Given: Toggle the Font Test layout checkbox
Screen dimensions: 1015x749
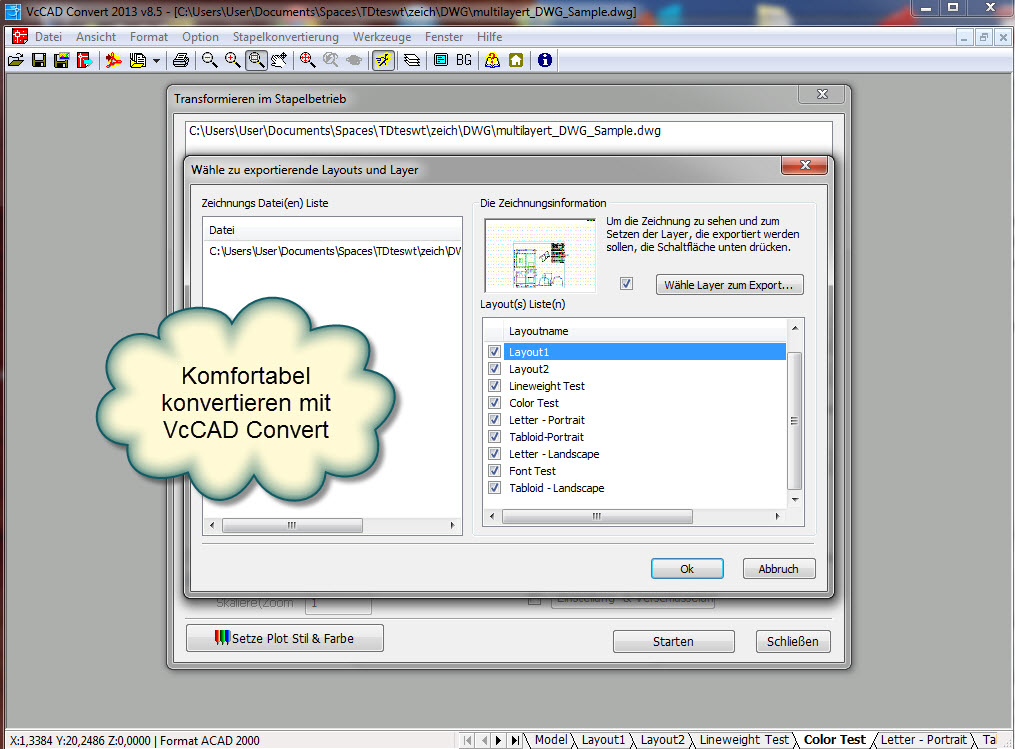Looking at the screenshot, I should click(494, 471).
